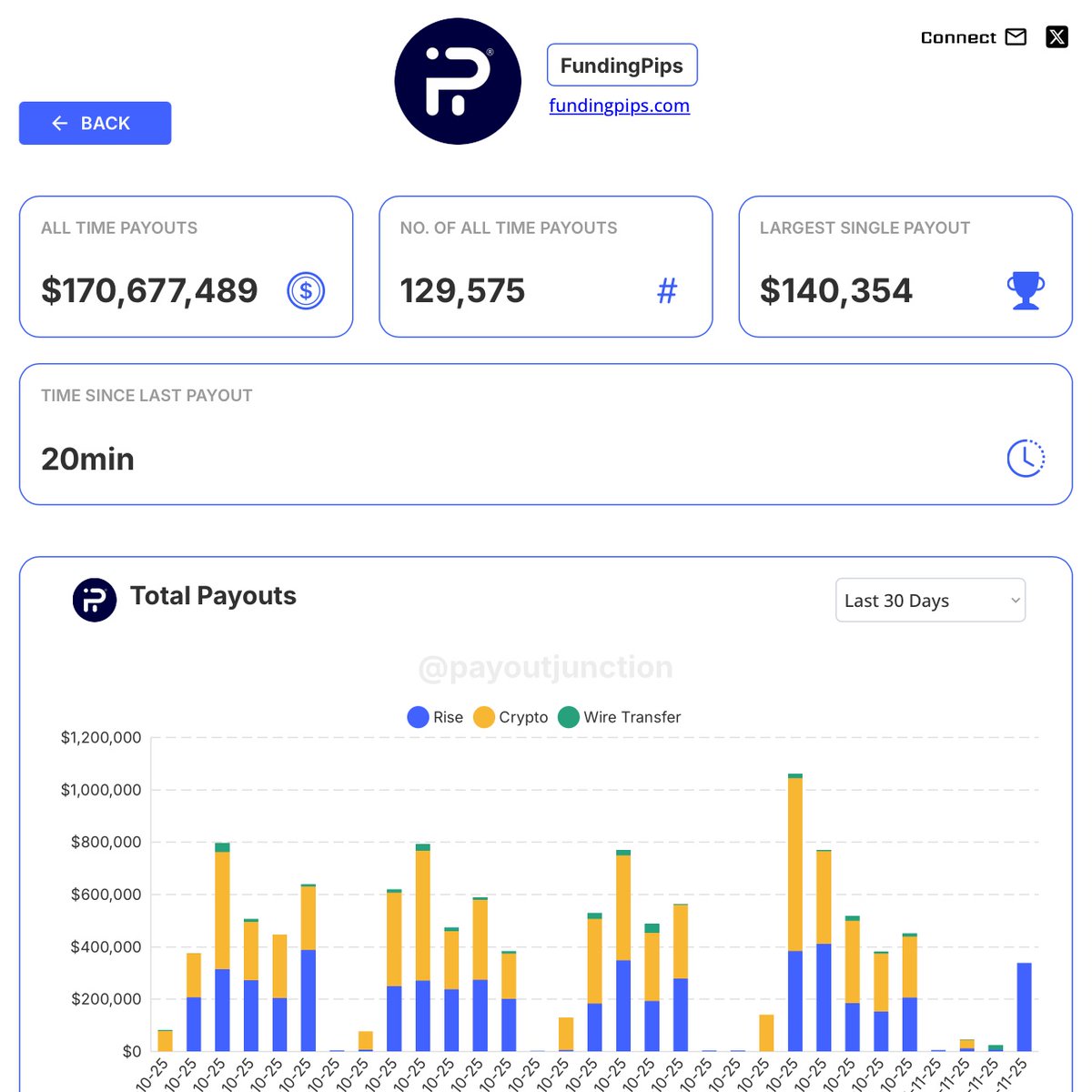This screenshot has width=1092, height=1092.
Task: Click the Total Payouts heading
Action: click(213, 596)
